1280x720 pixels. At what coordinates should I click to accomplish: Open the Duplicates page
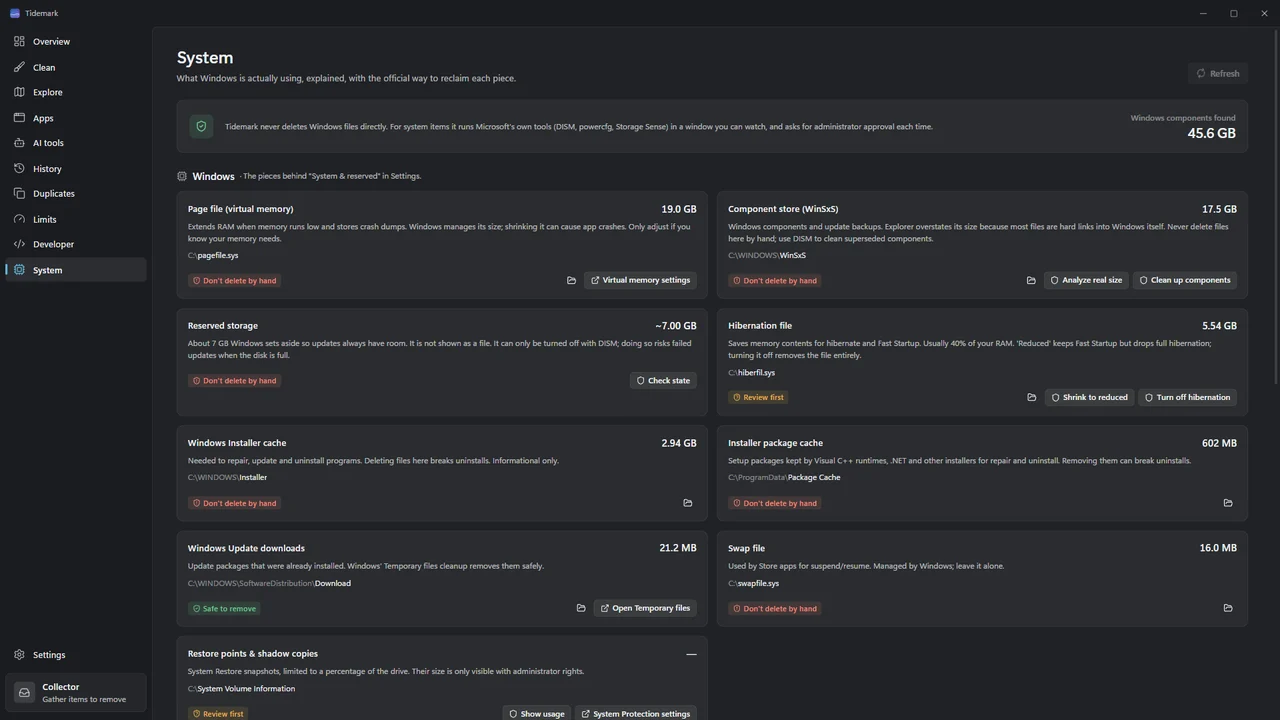coord(75,194)
